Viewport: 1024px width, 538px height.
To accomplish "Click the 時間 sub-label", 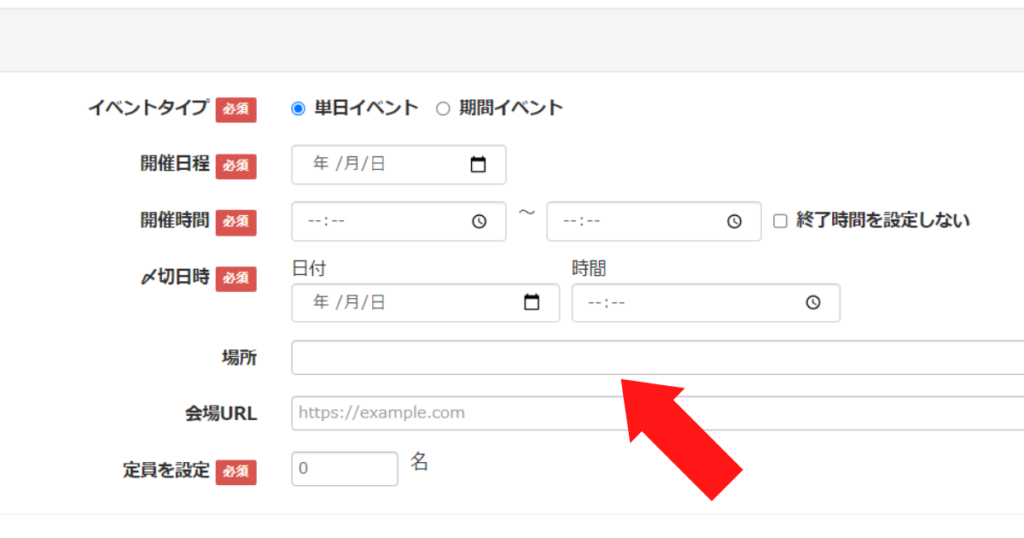I will pyautogui.click(x=589, y=268).
